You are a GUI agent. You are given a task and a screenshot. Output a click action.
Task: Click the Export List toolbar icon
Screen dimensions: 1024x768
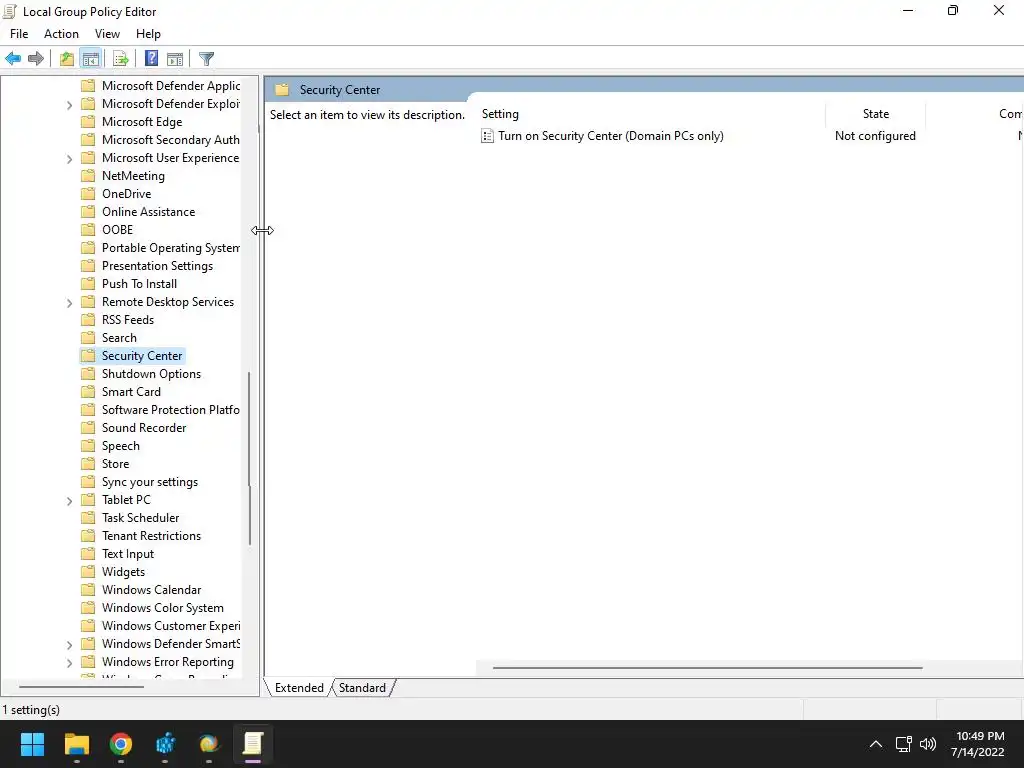[x=121, y=59]
